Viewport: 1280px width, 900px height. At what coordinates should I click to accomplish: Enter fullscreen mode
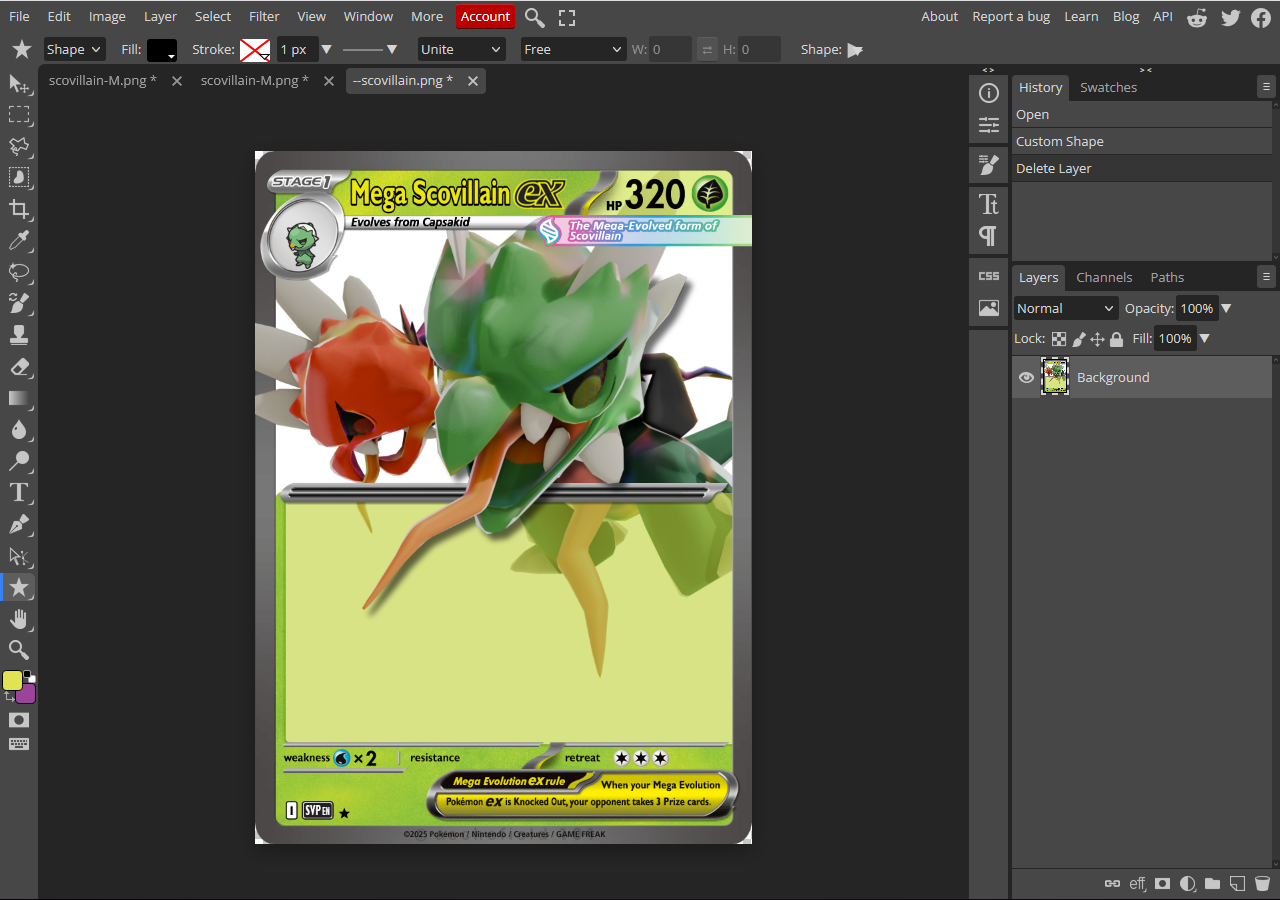pos(567,17)
